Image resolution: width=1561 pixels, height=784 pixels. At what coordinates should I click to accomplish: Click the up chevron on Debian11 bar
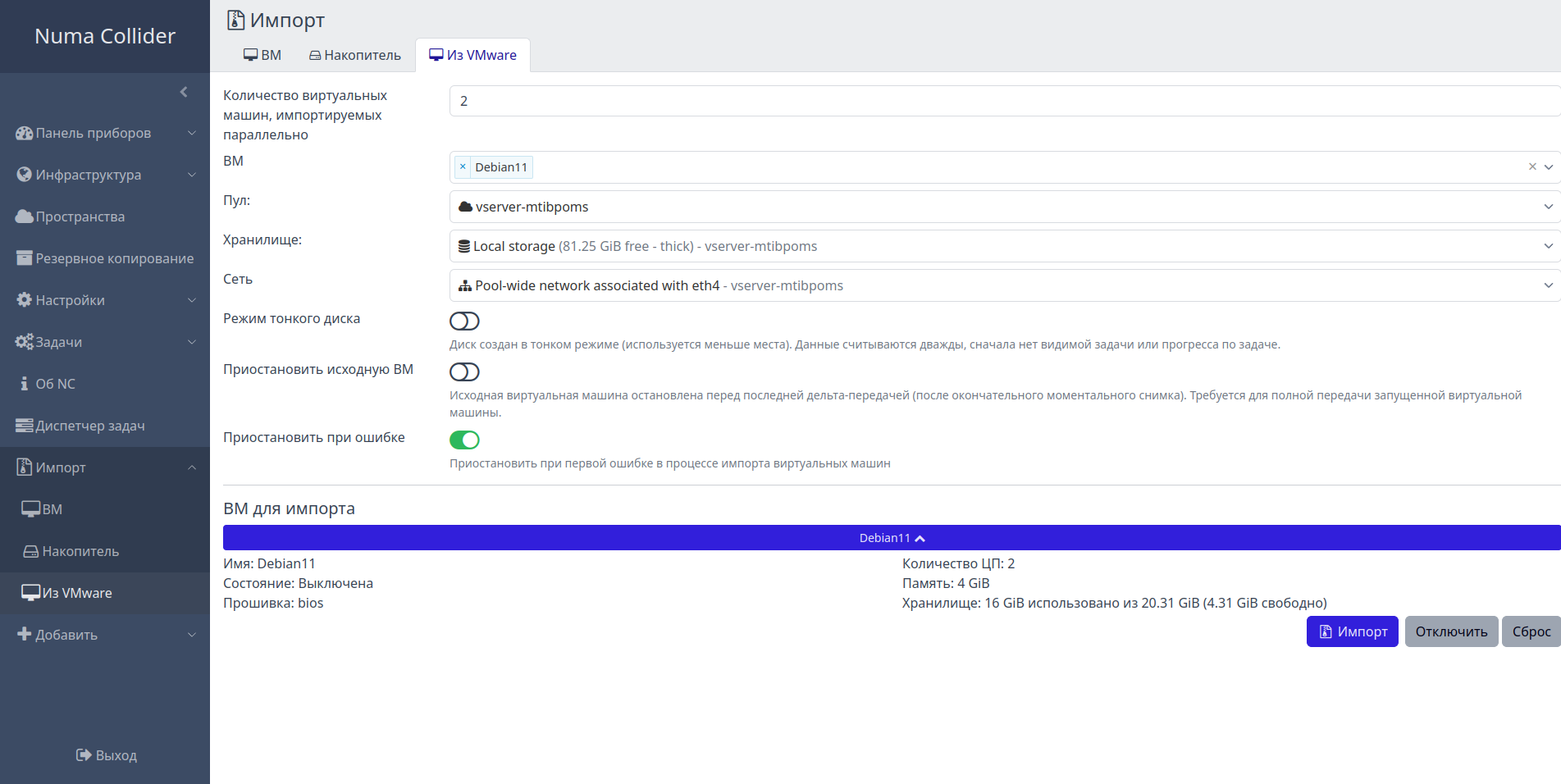coord(920,538)
